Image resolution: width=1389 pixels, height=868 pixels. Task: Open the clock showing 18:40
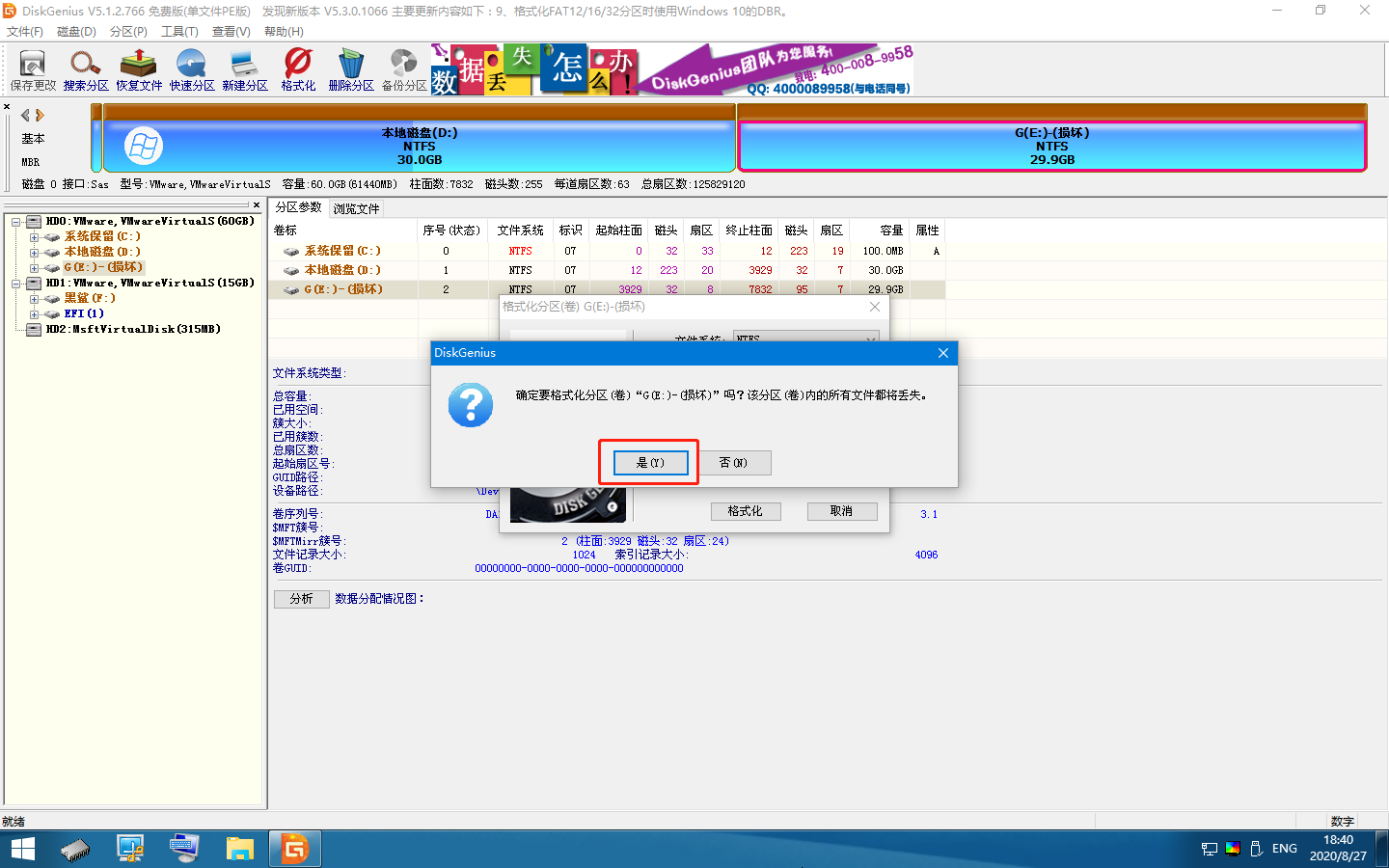1338,849
